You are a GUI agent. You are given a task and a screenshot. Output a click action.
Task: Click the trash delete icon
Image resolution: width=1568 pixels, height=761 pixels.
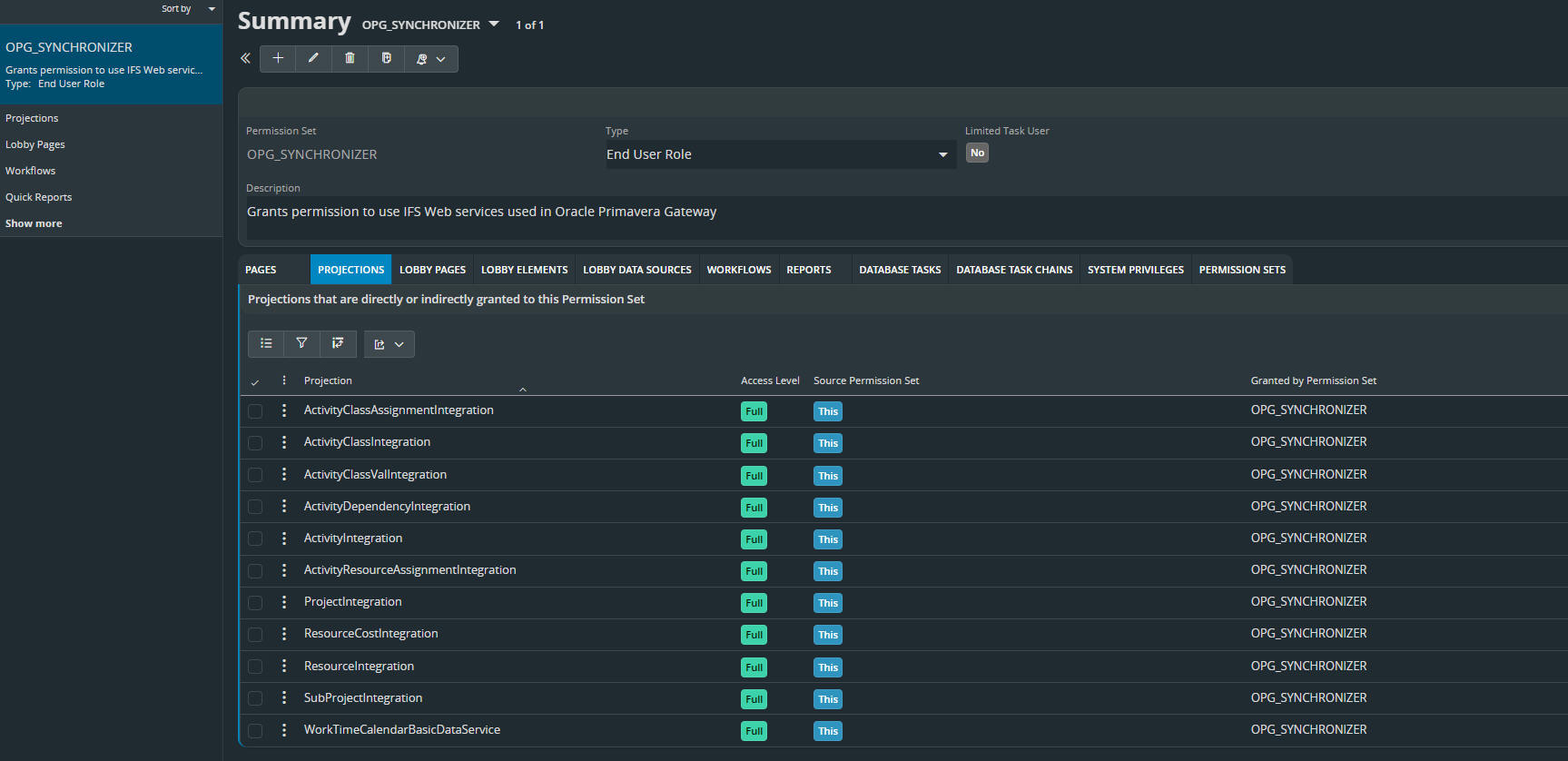(350, 58)
